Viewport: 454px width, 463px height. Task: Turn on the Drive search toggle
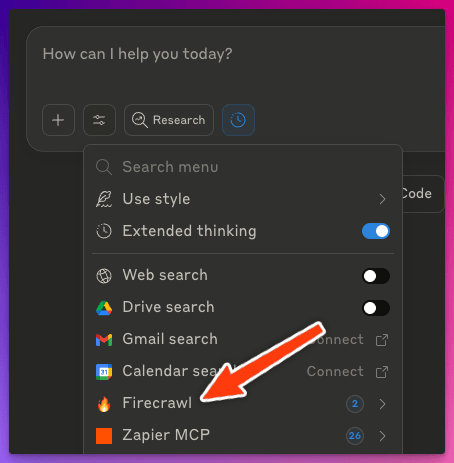click(376, 308)
